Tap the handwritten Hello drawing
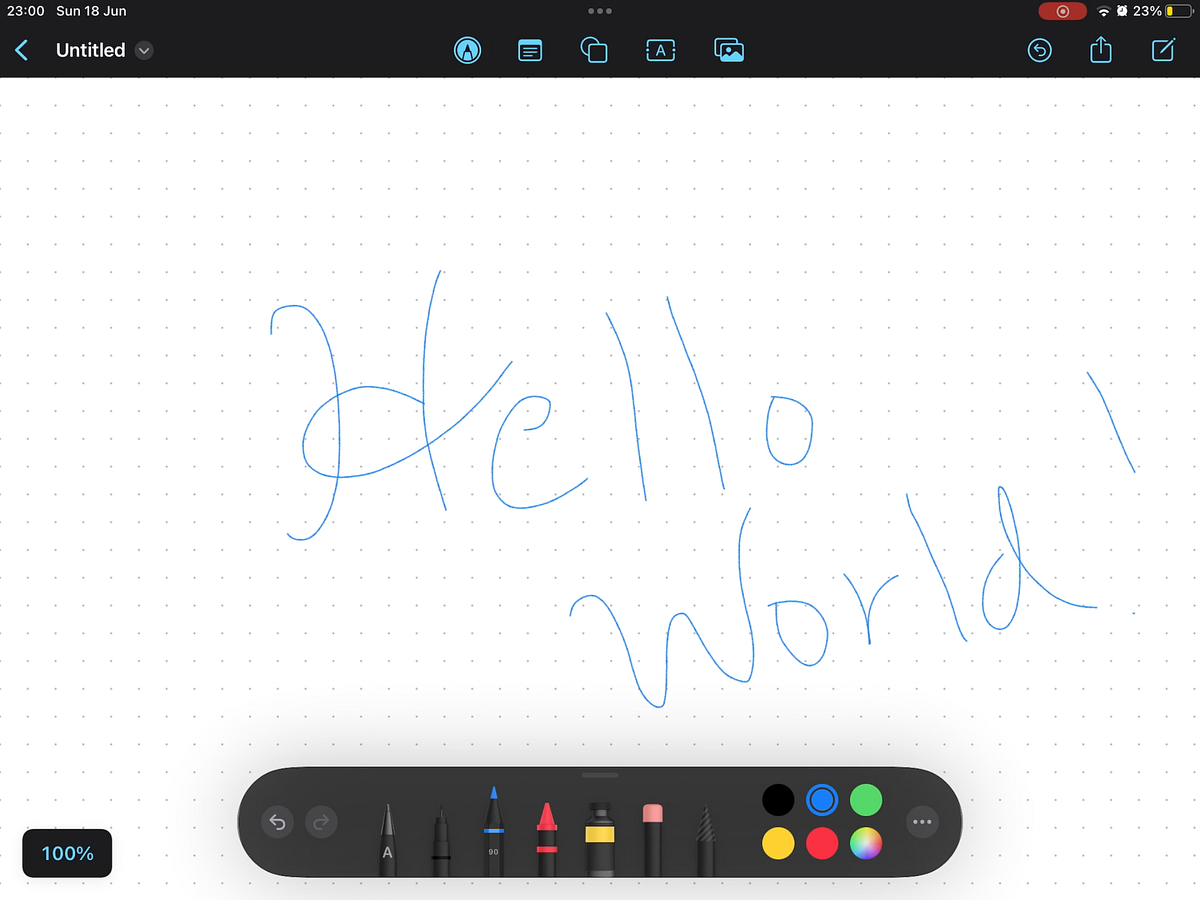This screenshot has width=1200, height=900. tap(541, 404)
